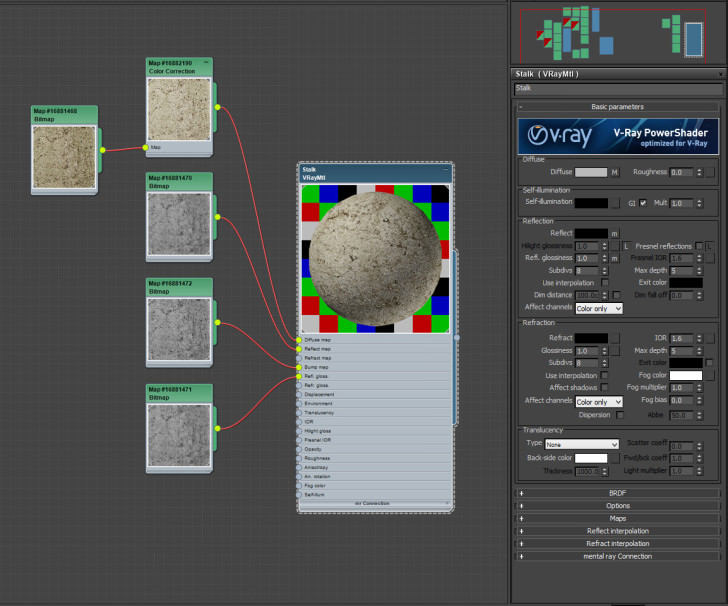Open the Back-side color swatch
Viewport: 728px width, 606px height.
591,458
